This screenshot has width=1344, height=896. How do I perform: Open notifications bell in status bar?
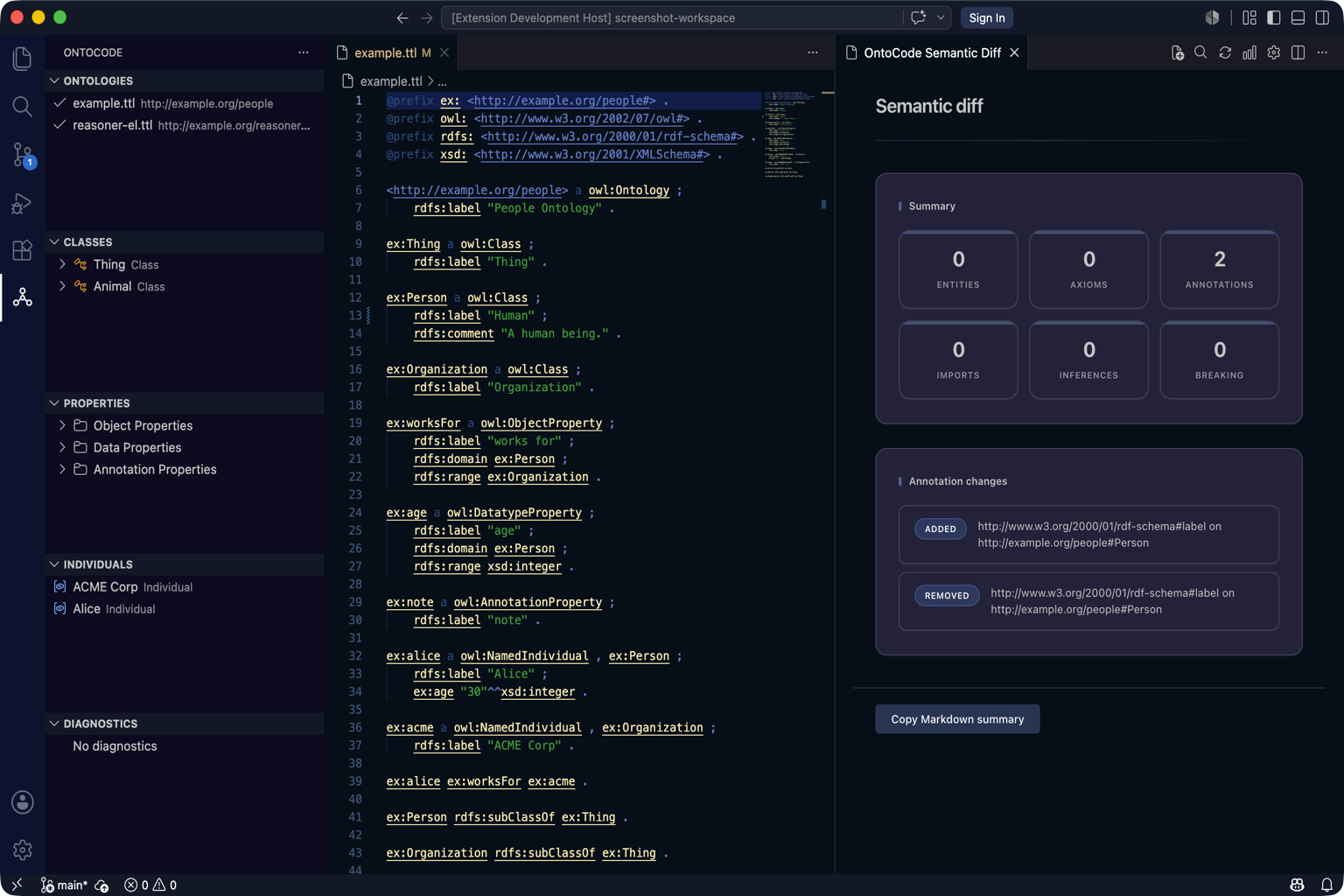pos(1326,885)
